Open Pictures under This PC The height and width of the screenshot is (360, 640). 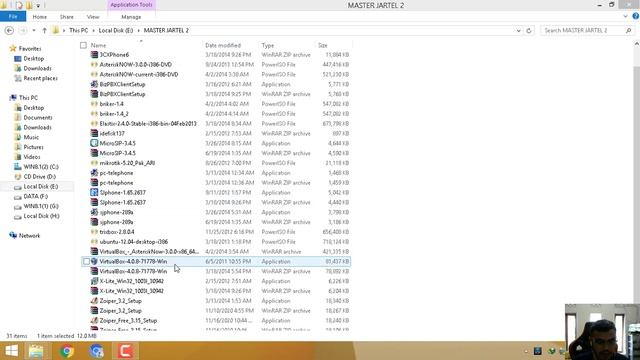(33, 147)
